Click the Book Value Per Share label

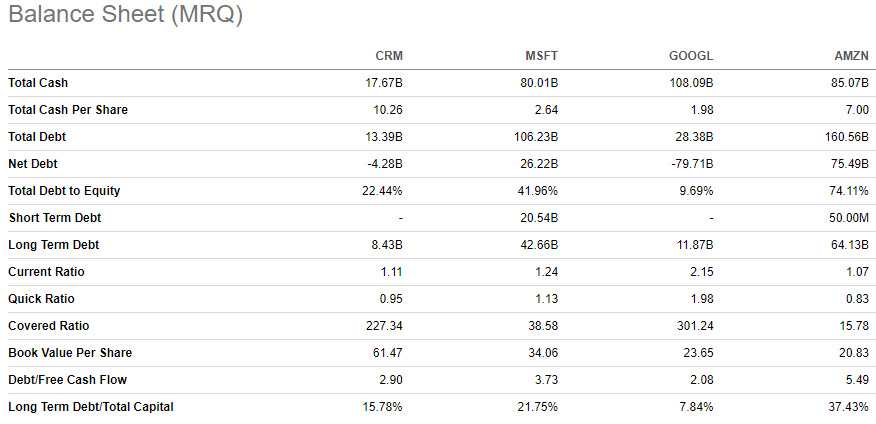click(x=70, y=352)
